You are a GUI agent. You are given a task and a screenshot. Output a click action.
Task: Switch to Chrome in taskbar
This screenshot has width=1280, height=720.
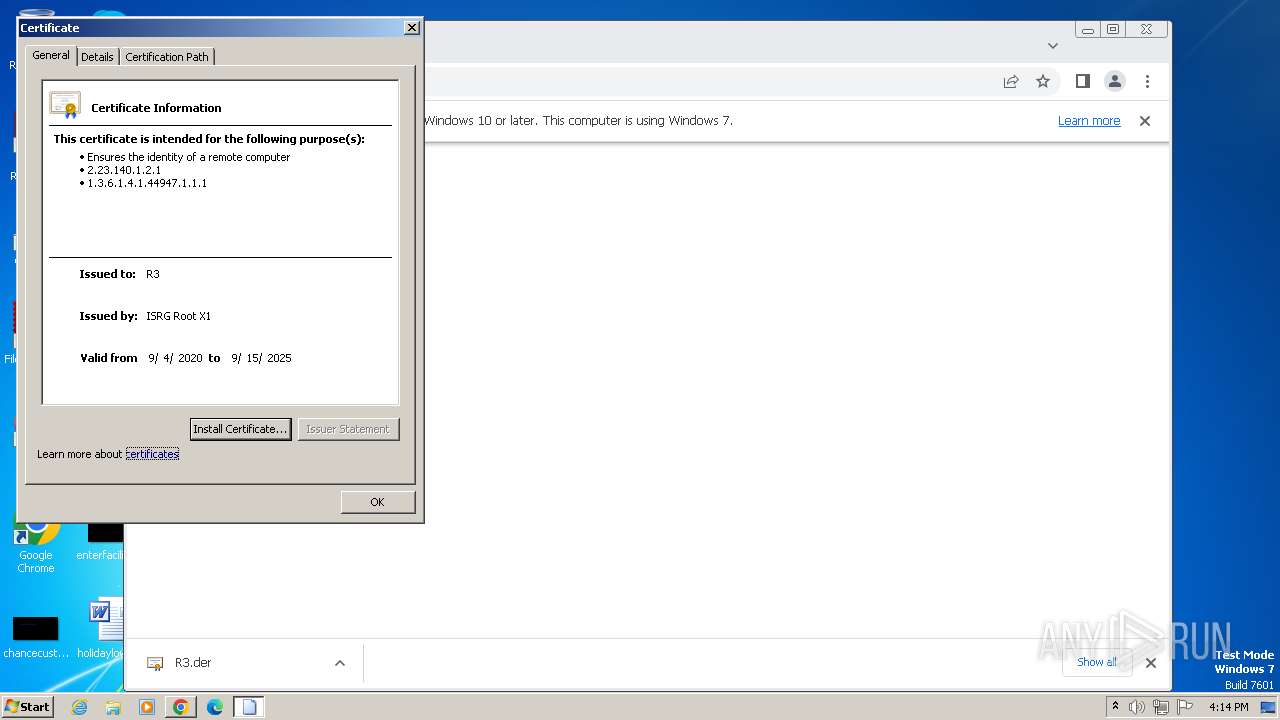pyautogui.click(x=181, y=707)
